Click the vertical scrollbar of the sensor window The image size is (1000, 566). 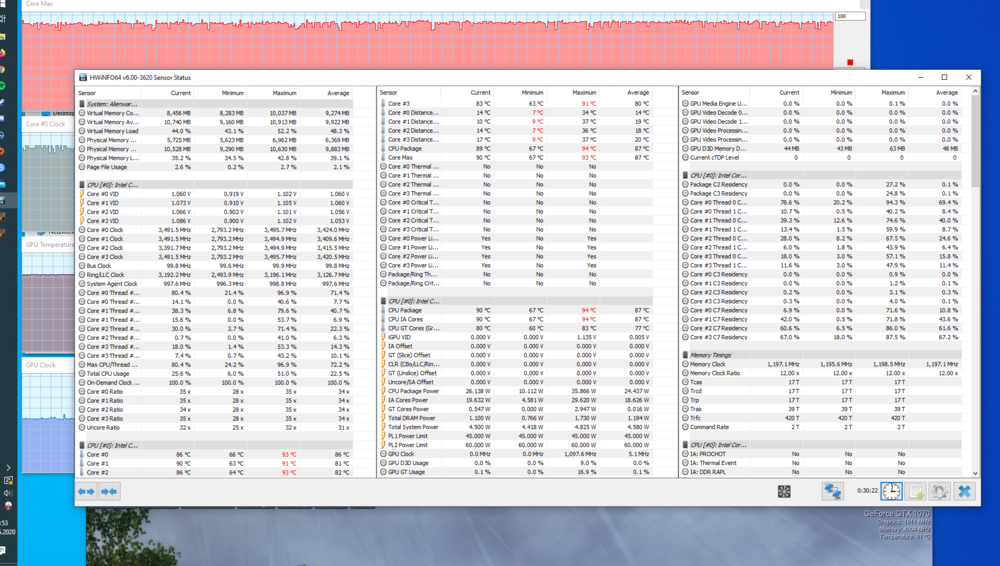(975, 250)
